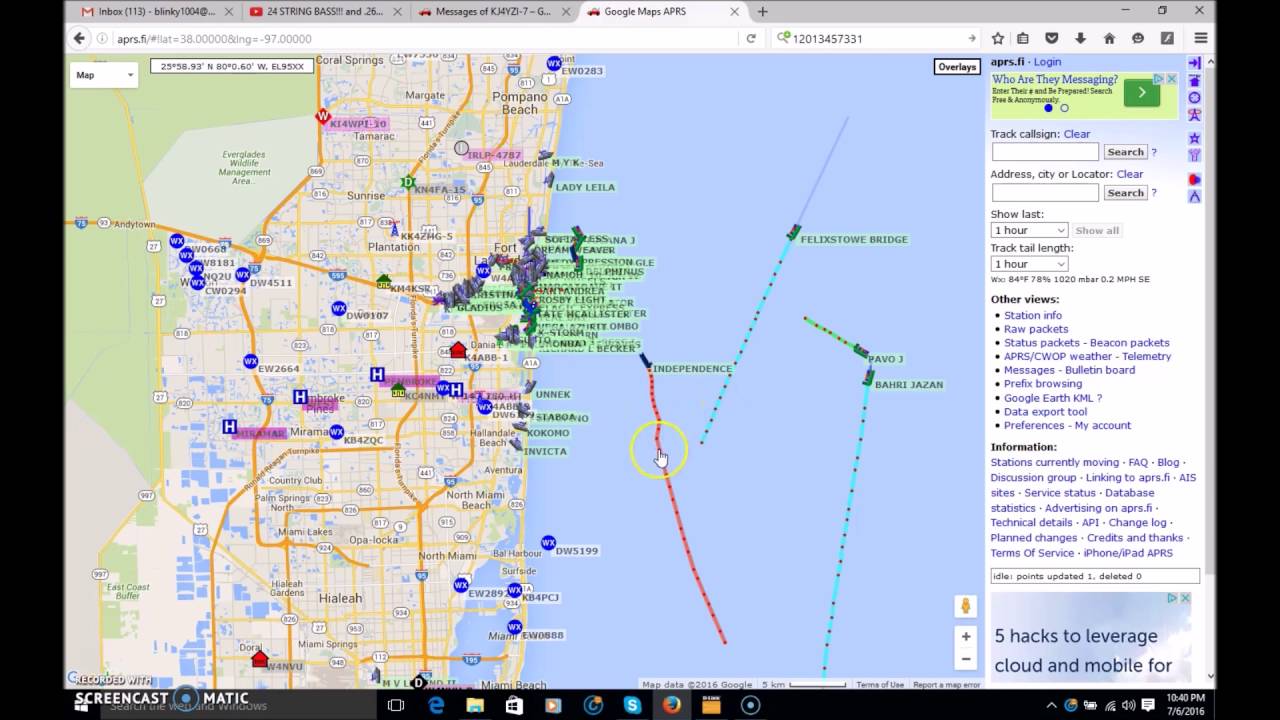Click Search next to Address field

[1125, 193]
